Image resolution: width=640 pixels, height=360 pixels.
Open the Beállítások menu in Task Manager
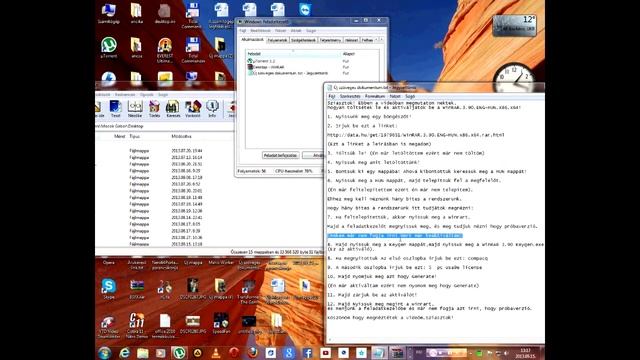pyautogui.click(x=260, y=31)
